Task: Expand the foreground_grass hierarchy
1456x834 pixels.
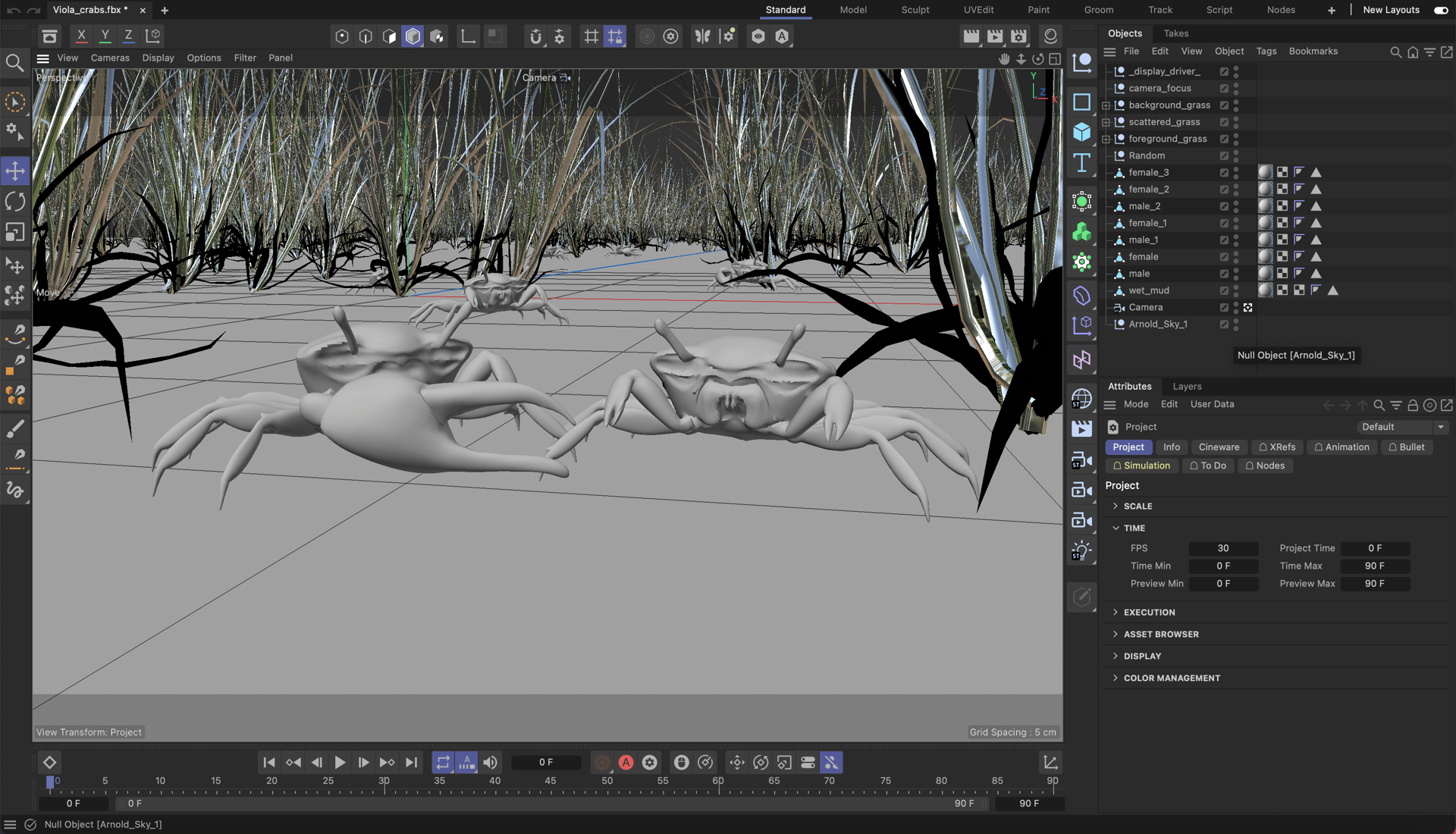Action: pyautogui.click(x=1106, y=139)
